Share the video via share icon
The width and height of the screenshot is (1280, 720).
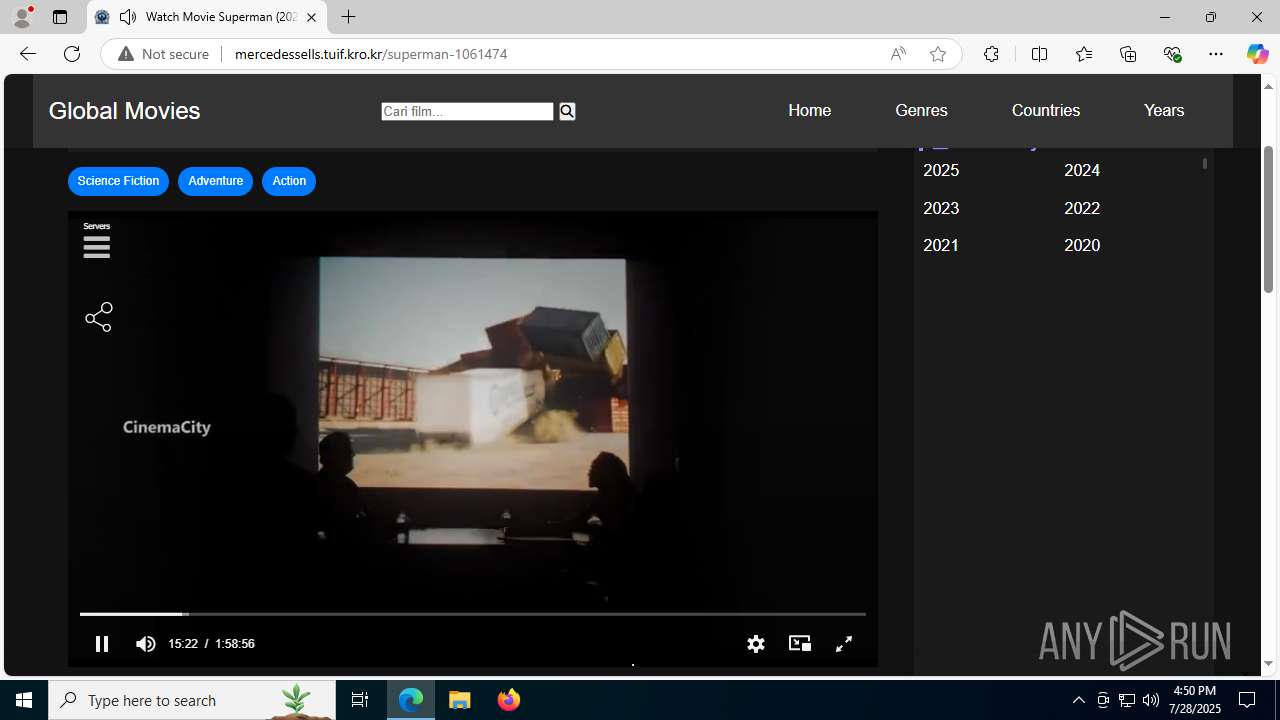point(98,318)
